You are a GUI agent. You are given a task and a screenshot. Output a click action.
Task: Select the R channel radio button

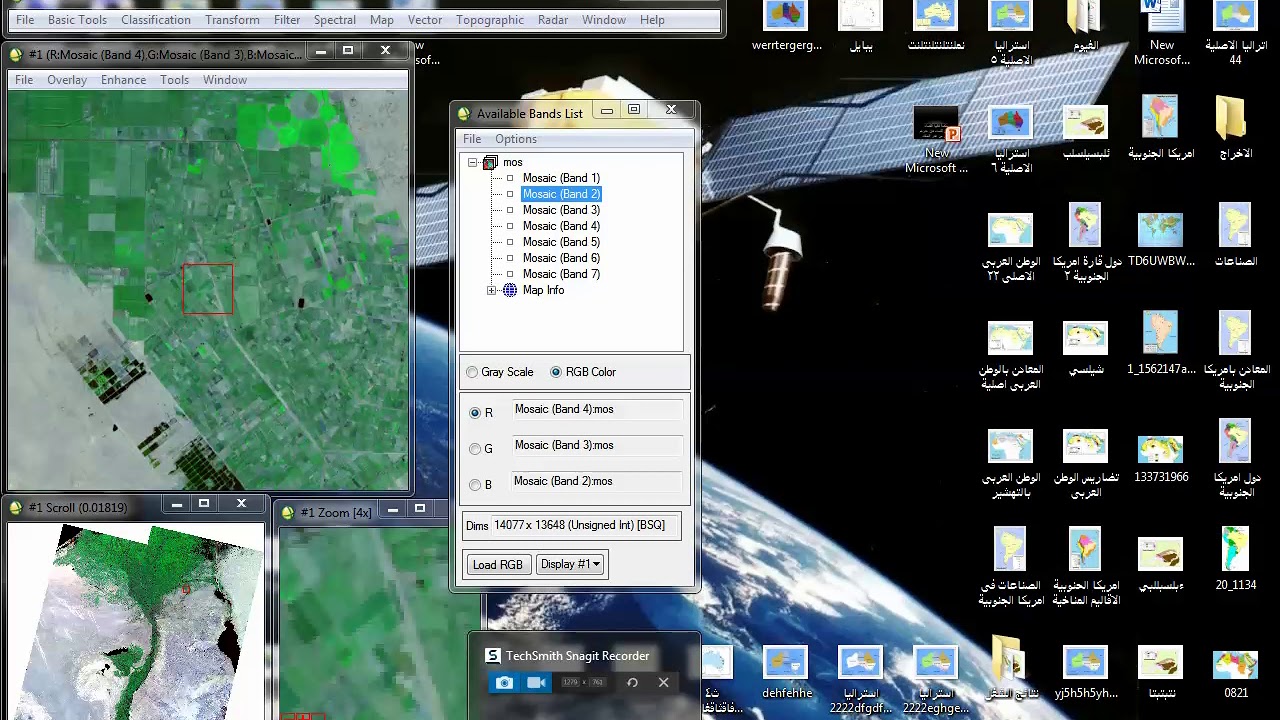point(475,412)
